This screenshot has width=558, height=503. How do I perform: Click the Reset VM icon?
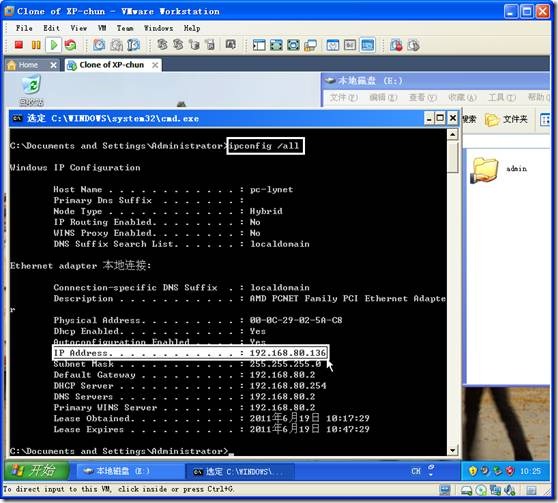pos(70,45)
